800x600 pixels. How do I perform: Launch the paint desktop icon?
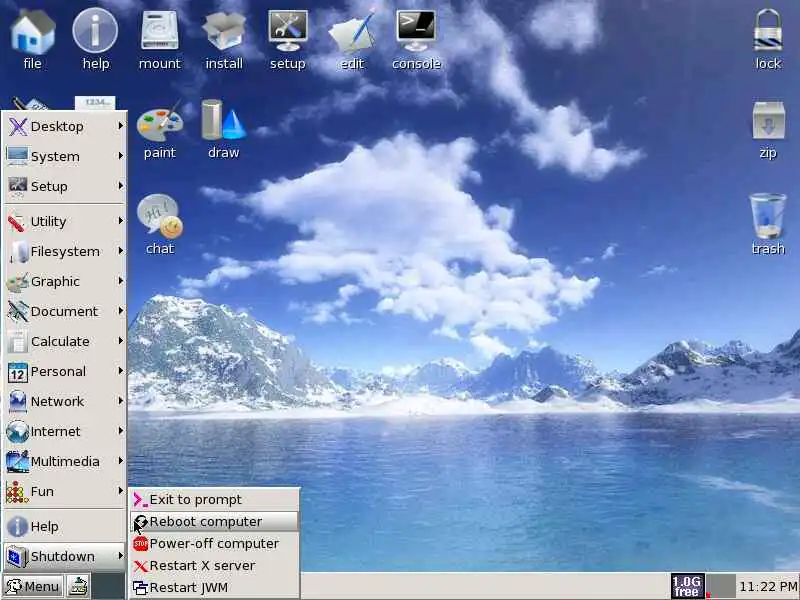[160, 130]
